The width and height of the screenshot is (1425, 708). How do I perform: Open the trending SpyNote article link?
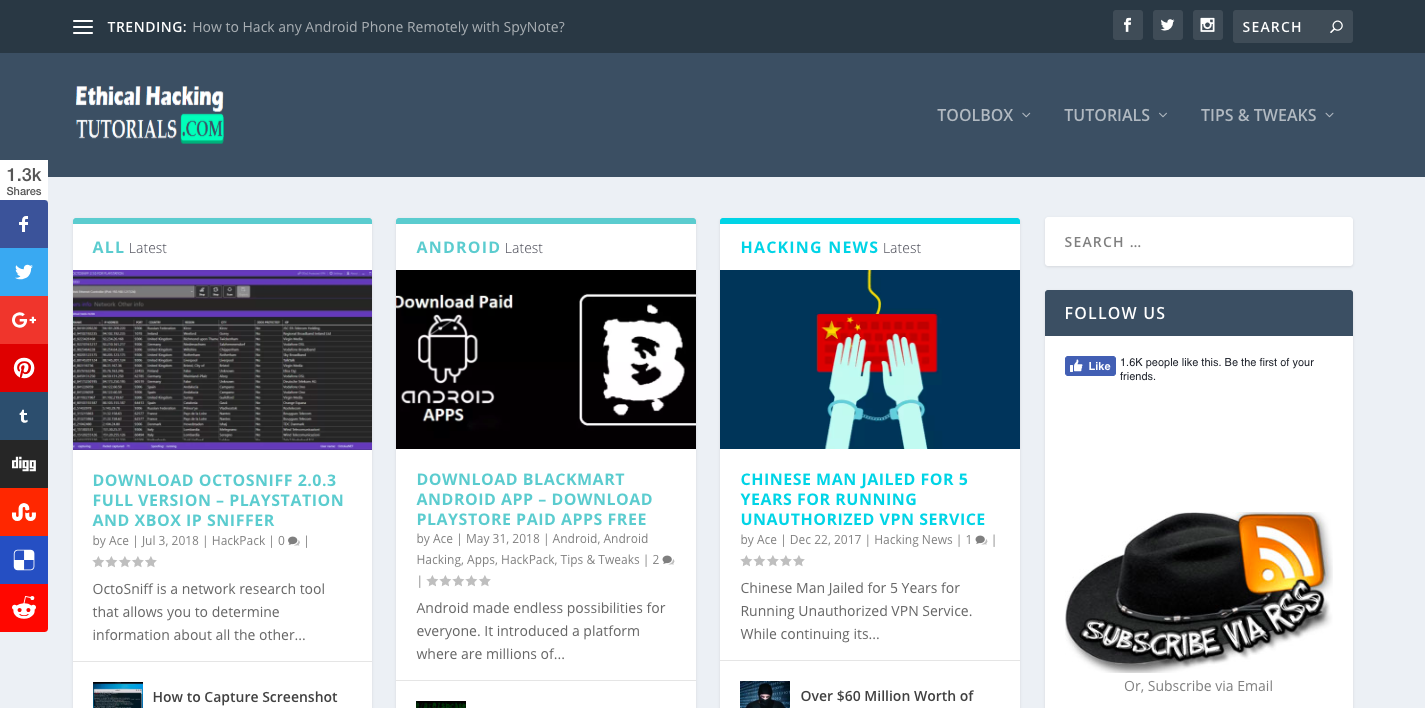coord(378,27)
